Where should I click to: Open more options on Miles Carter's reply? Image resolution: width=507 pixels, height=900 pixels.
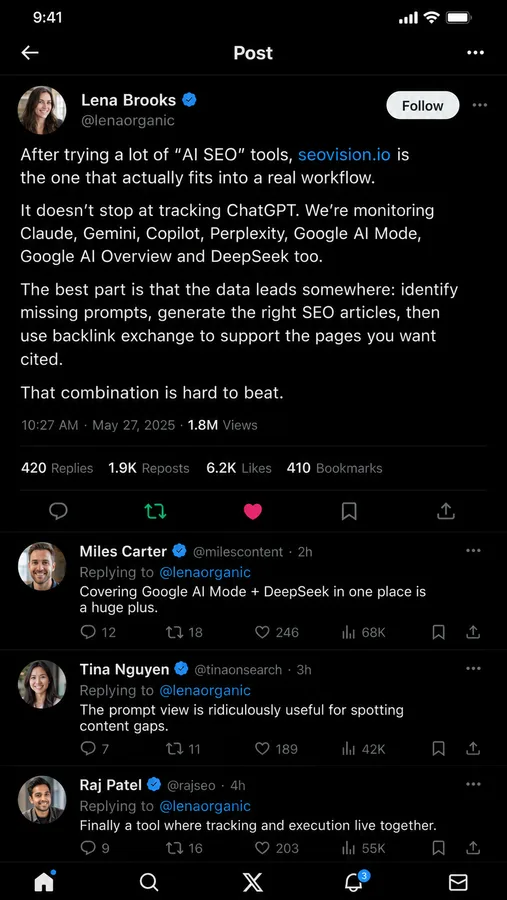[x=473, y=550]
